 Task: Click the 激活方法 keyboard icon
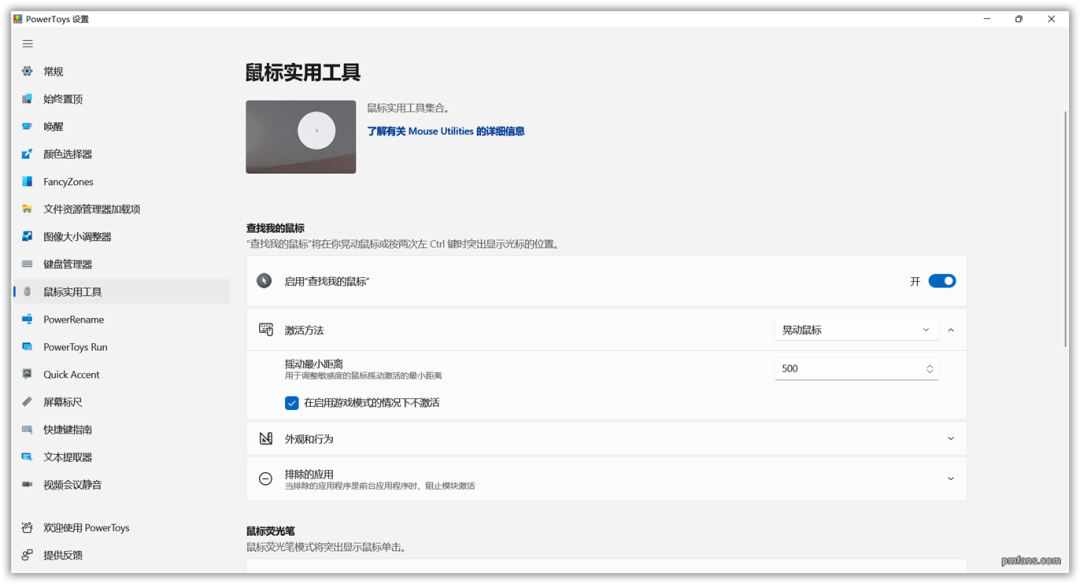click(x=266, y=330)
